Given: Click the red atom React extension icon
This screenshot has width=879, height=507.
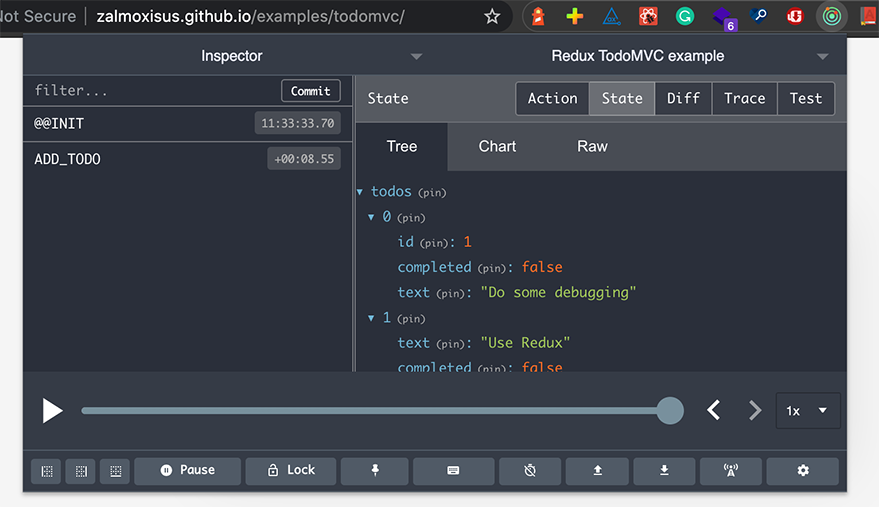Looking at the screenshot, I should click(648, 16).
